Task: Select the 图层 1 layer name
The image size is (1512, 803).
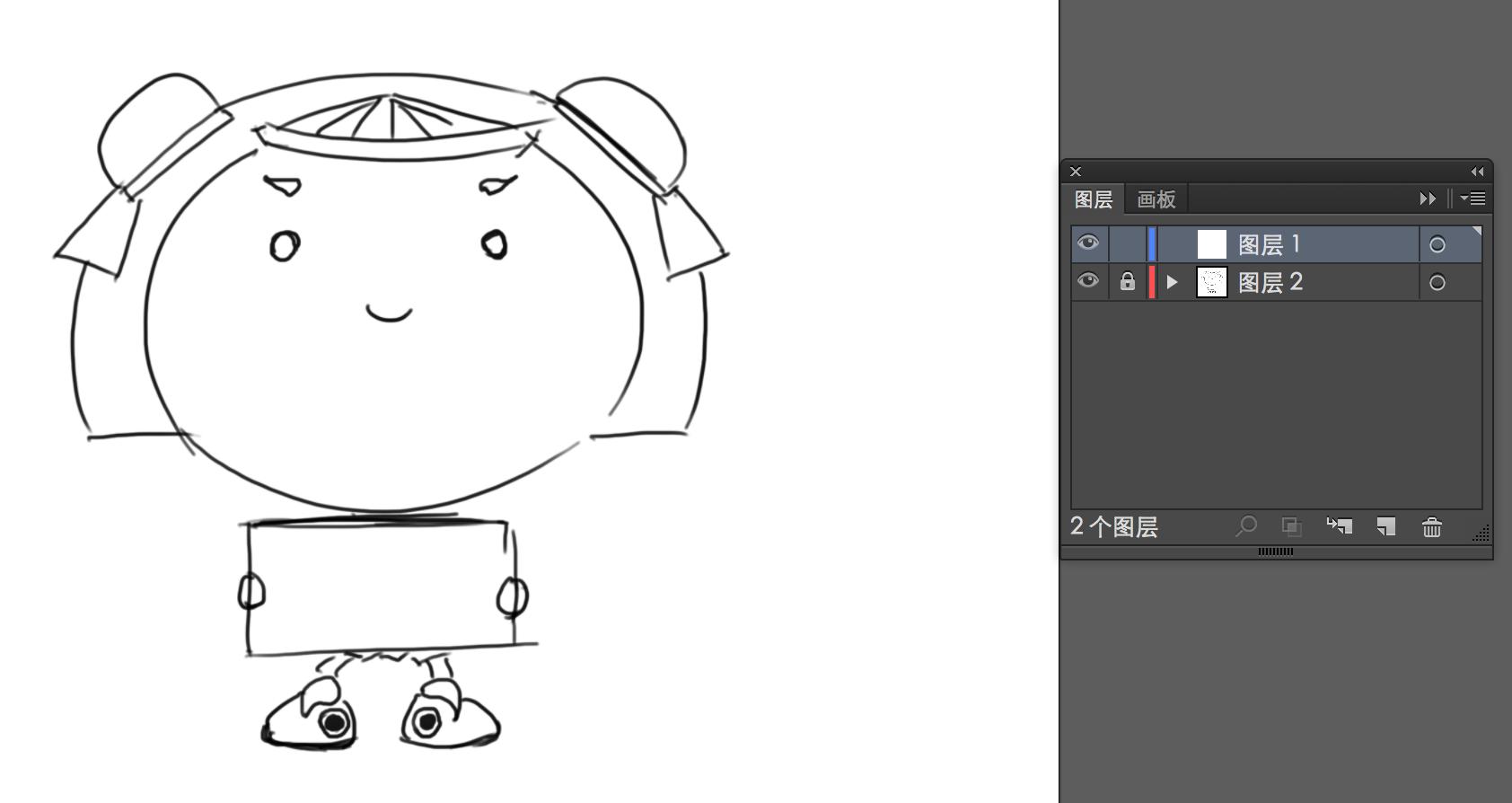Action: [1270, 244]
